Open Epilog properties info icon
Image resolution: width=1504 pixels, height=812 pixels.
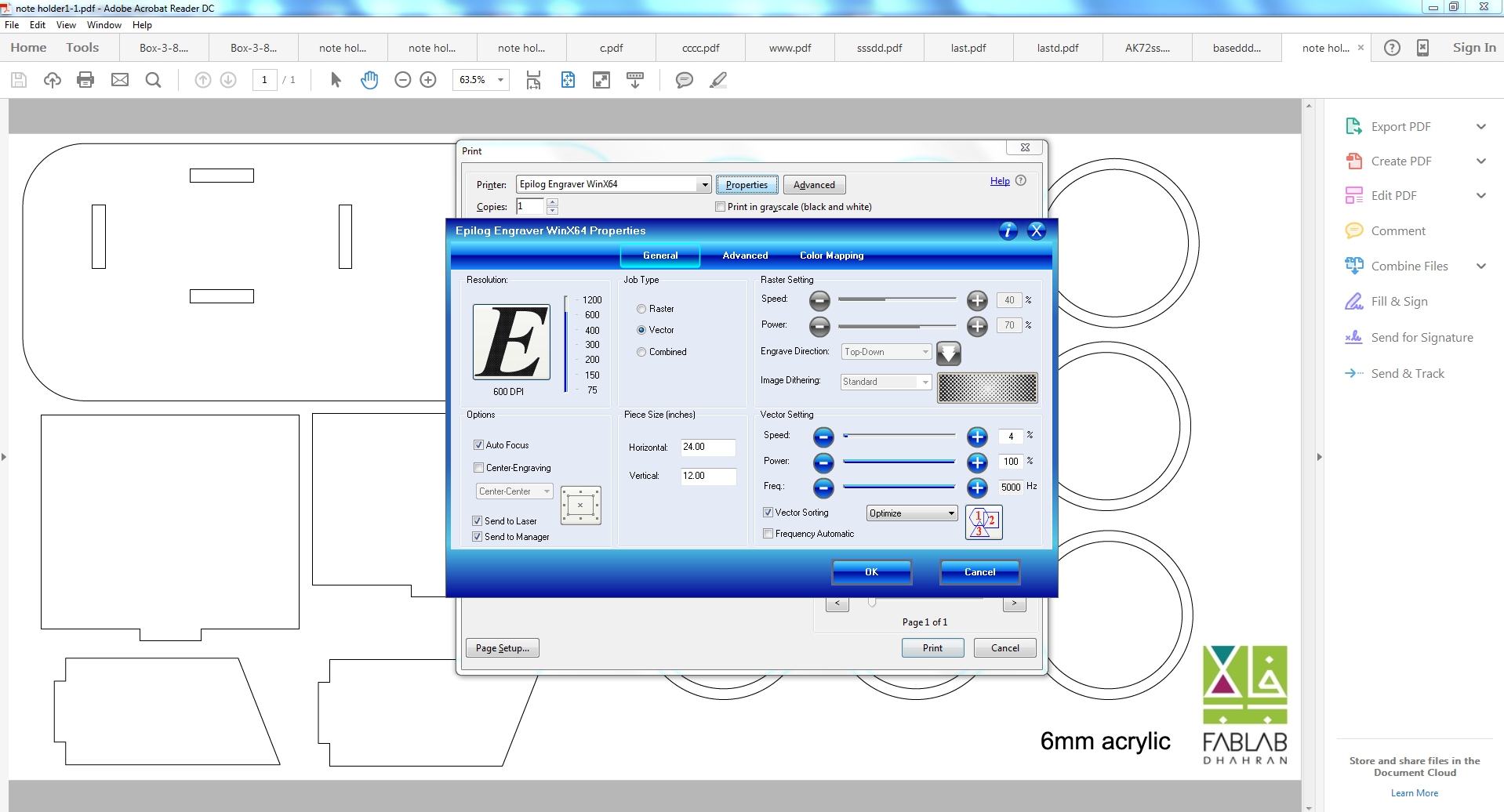point(1008,230)
